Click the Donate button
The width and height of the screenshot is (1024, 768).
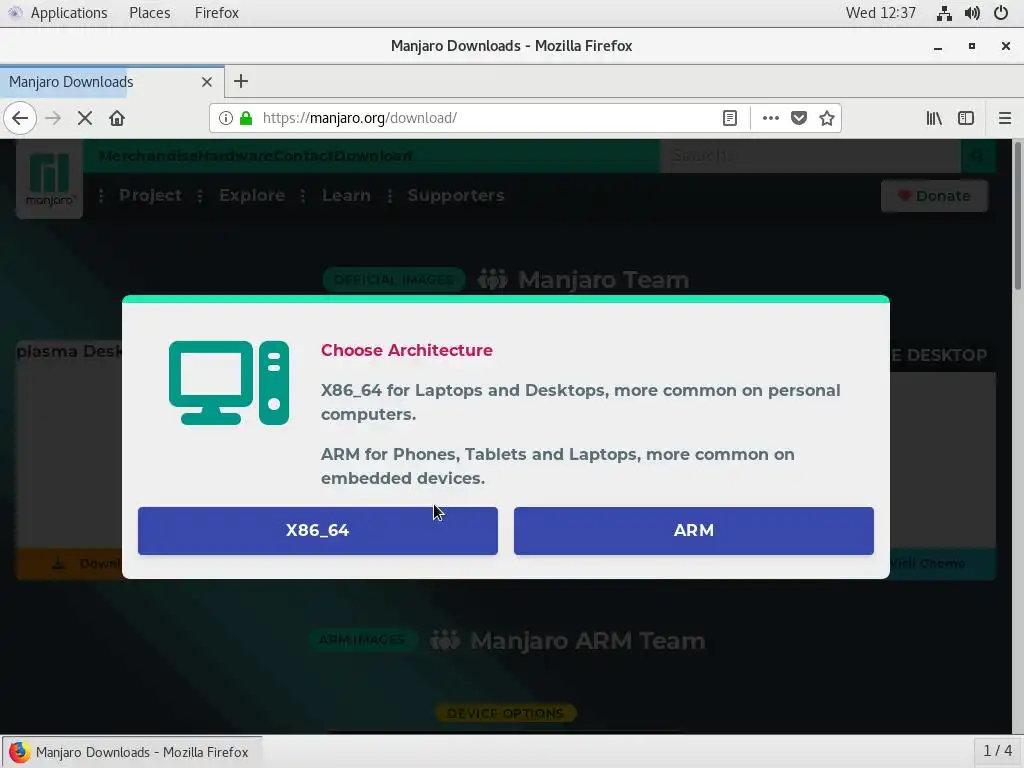pos(935,196)
